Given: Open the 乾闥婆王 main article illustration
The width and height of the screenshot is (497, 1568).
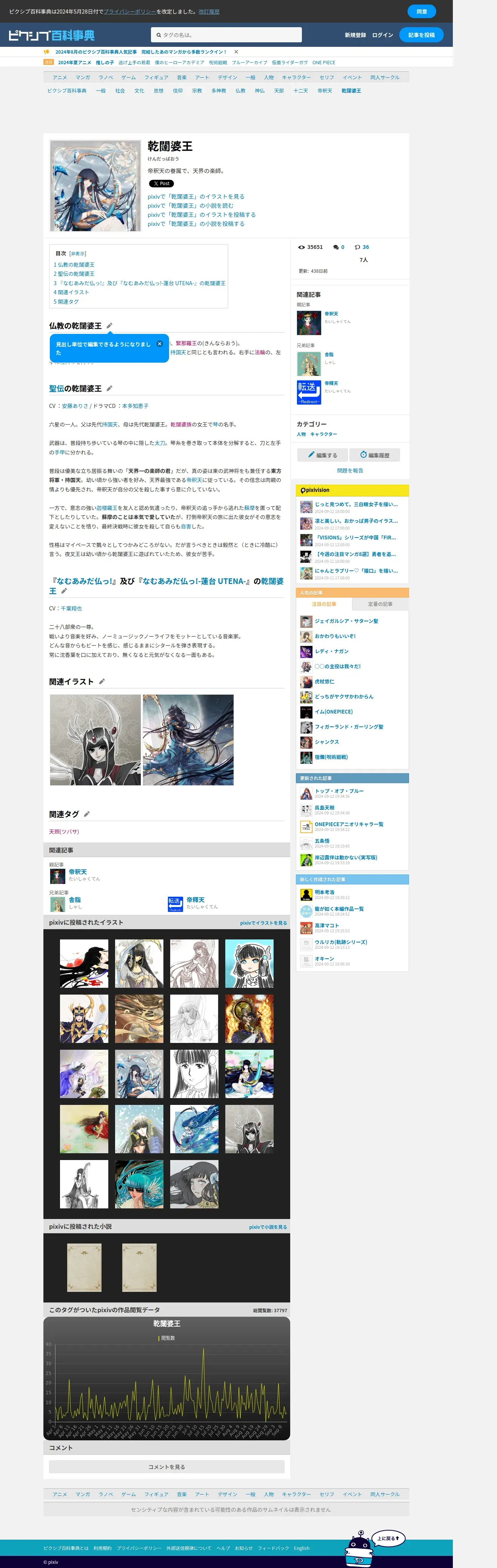Looking at the screenshot, I should [95, 185].
